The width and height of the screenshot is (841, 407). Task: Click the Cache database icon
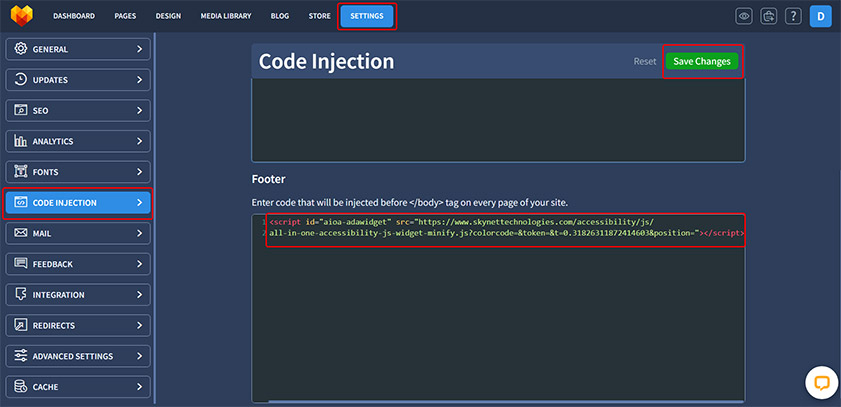coord(21,387)
